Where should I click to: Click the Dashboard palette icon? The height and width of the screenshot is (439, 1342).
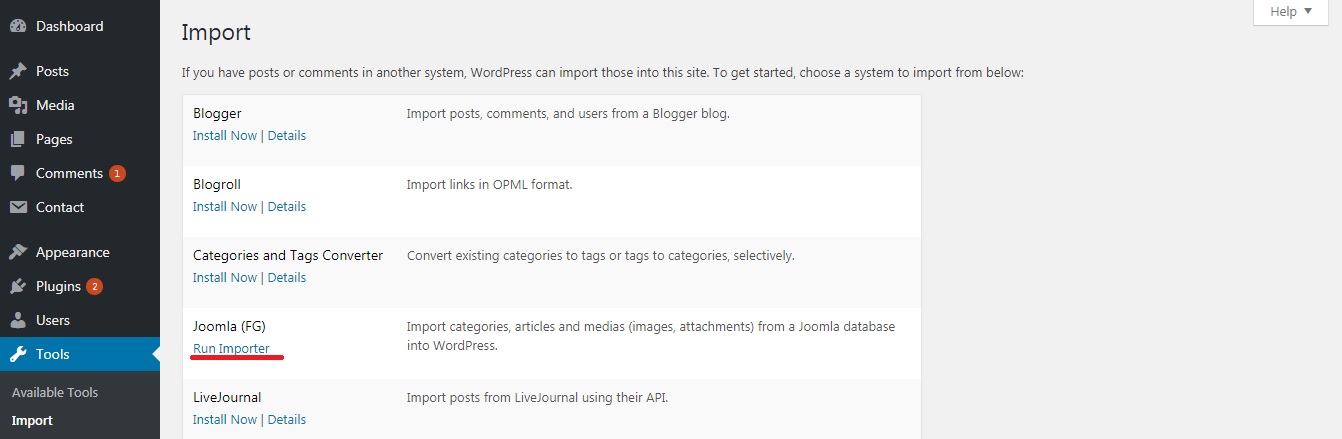coord(18,26)
